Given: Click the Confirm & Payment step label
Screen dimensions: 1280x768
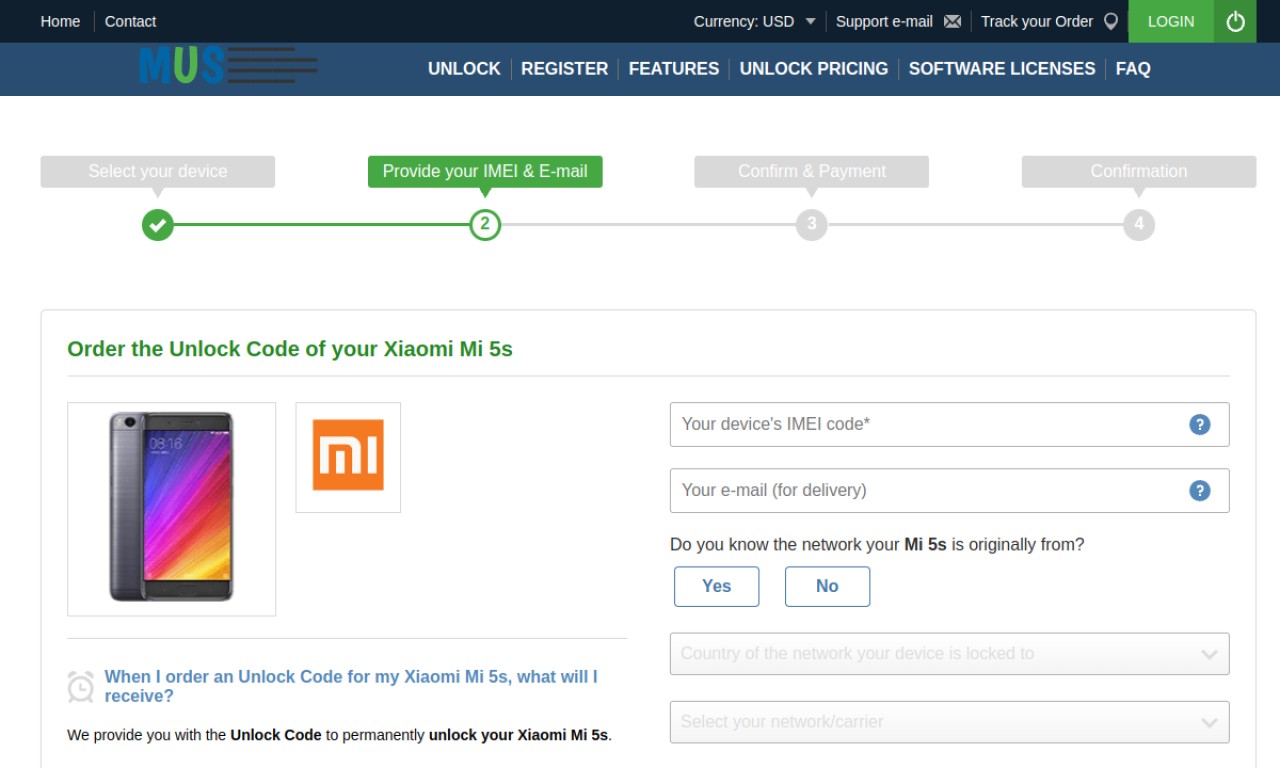Looking at the screenshot, I should click(812, 171).
